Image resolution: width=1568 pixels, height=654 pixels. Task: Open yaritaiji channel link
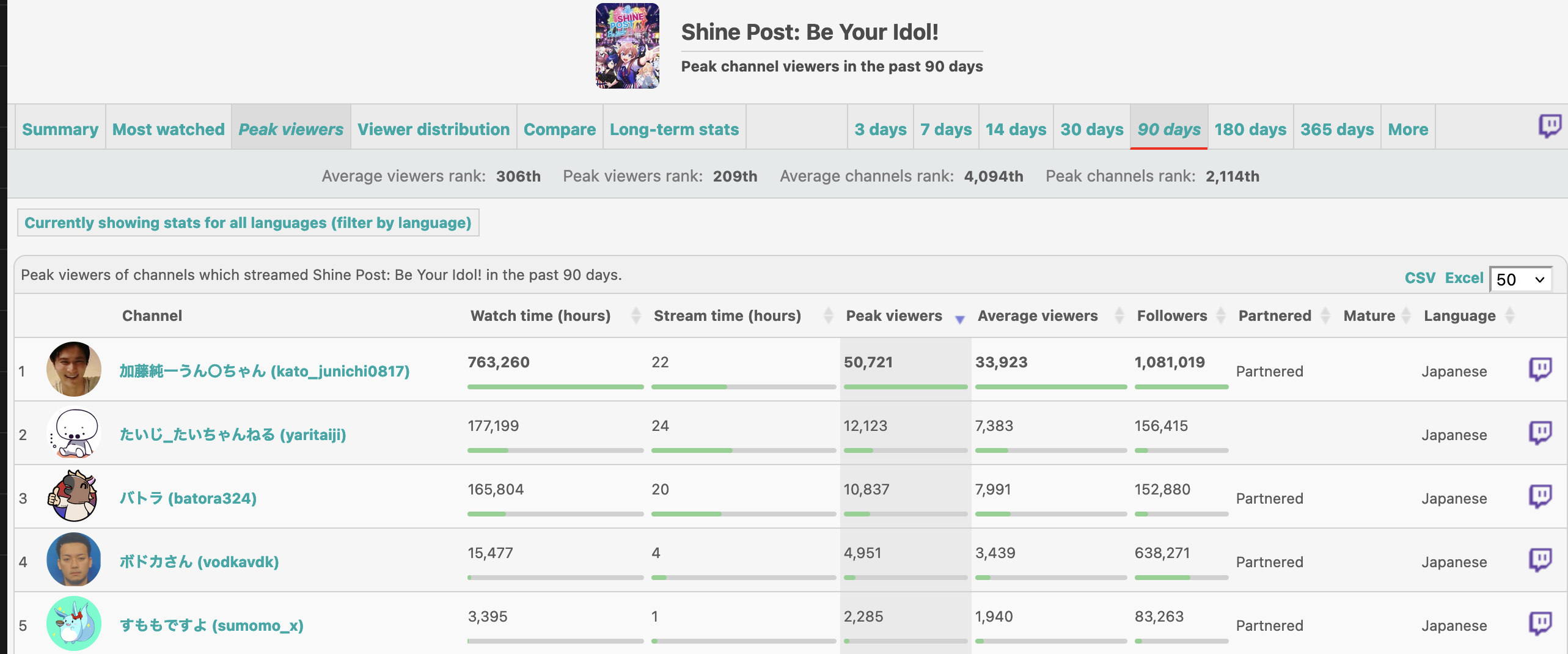233,435
